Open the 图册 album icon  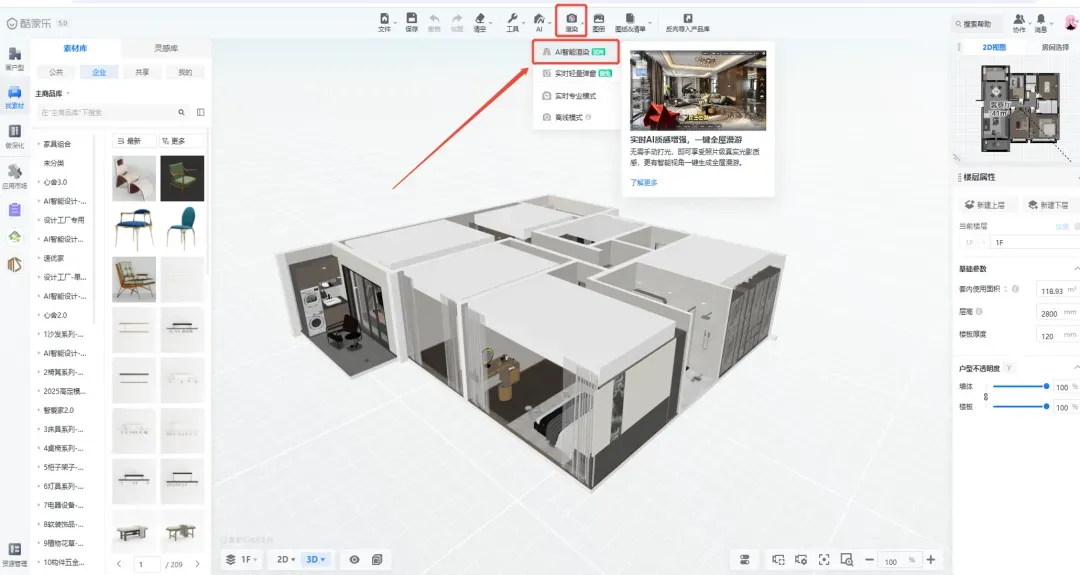pyautogui.click(x=599, y=19)
